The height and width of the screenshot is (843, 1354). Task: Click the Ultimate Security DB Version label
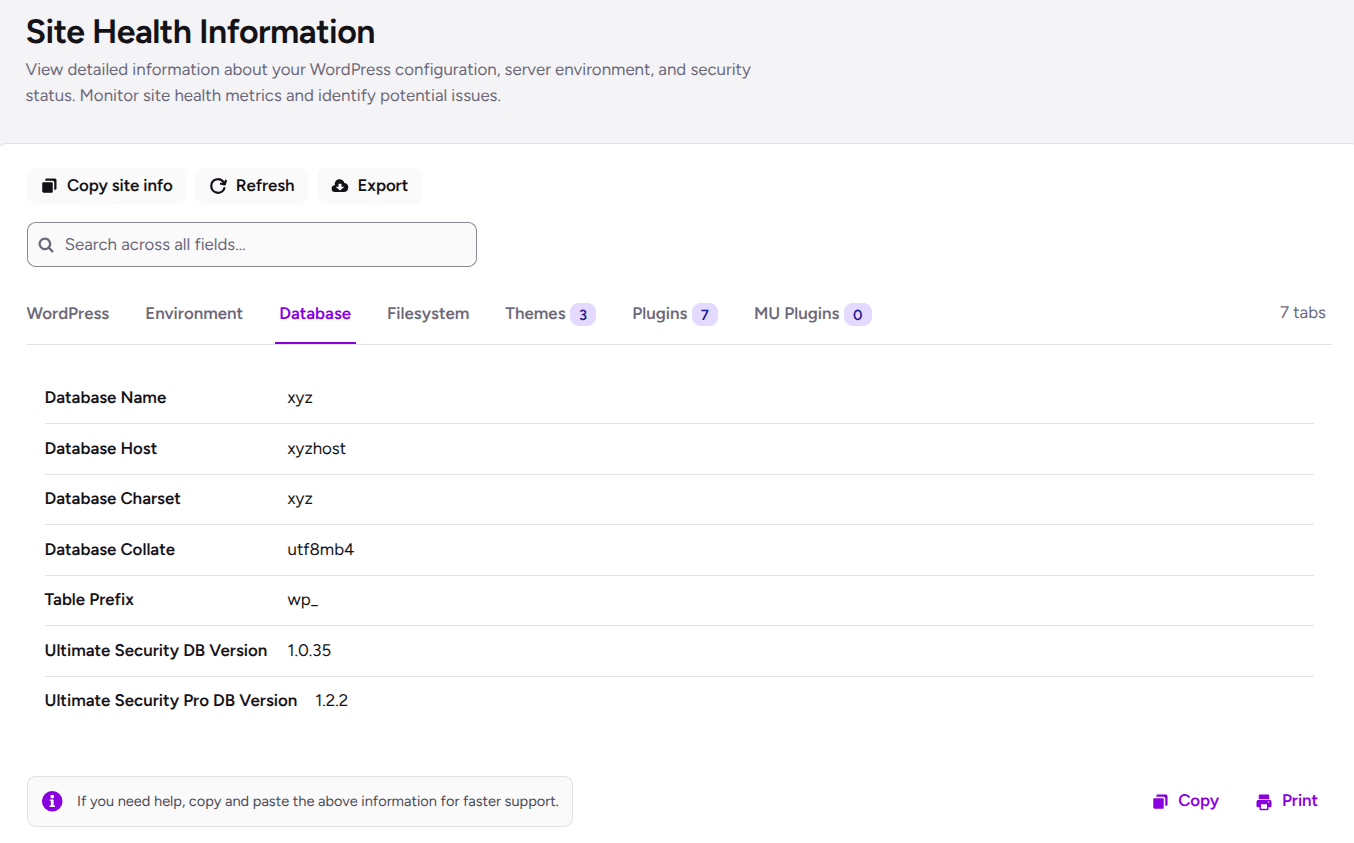pyautogui.click(x=156, y=651)
